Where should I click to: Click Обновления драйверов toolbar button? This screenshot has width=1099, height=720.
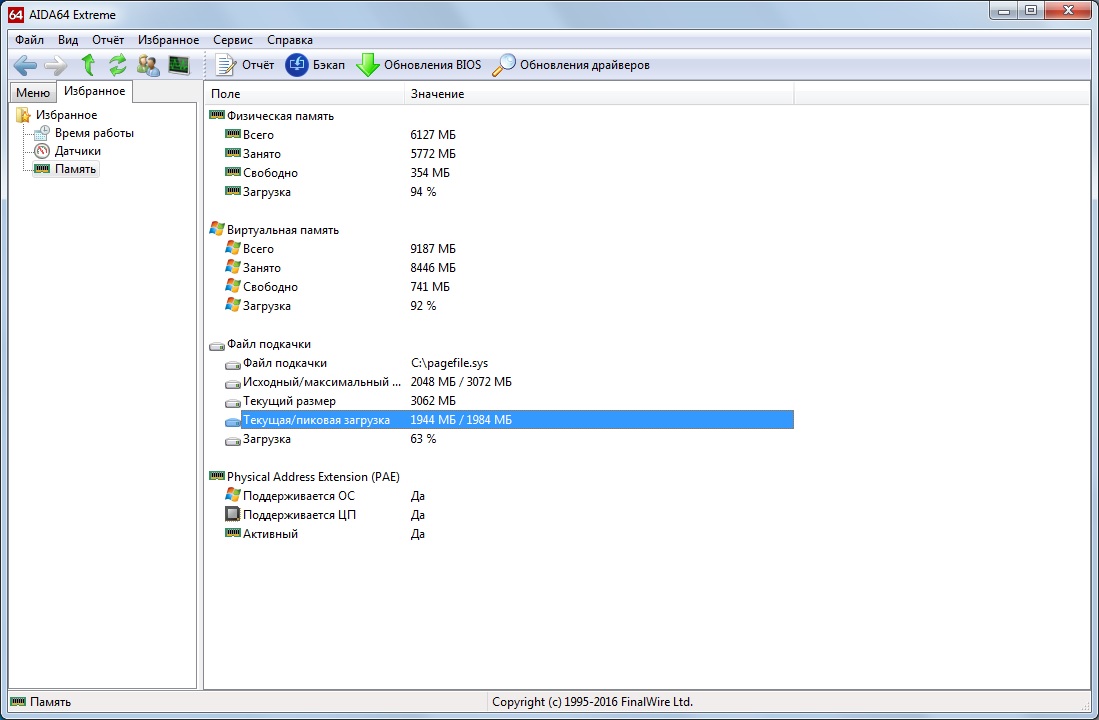tap(571, 65)
